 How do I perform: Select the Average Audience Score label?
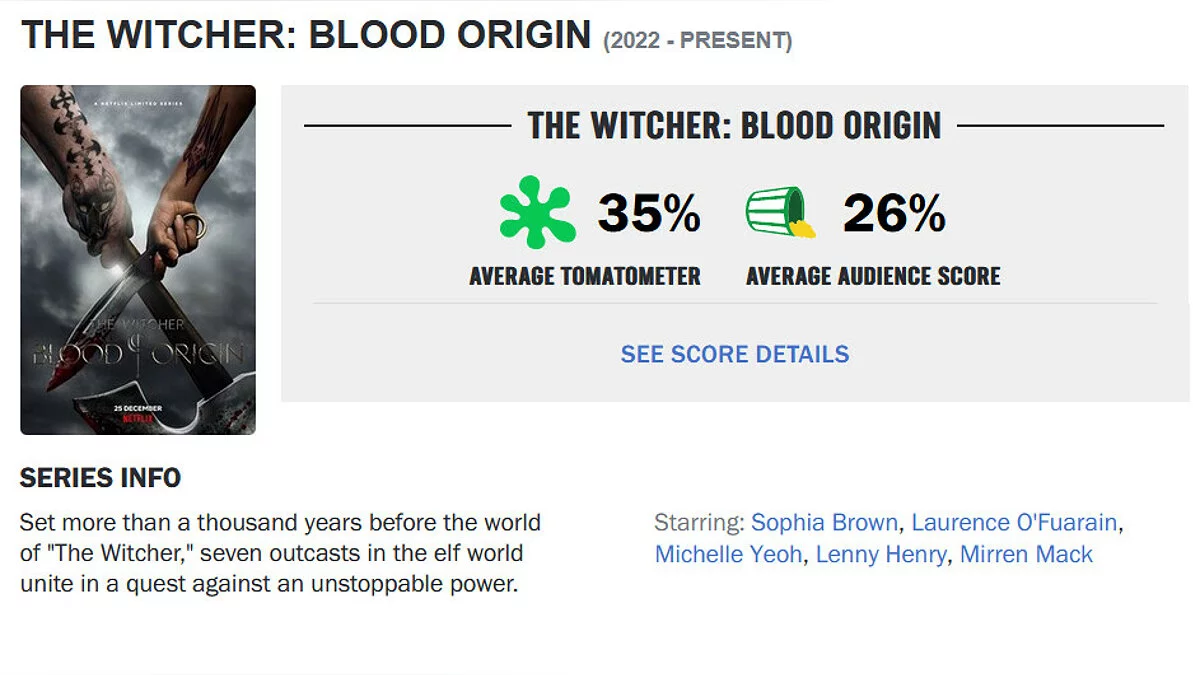(873, 276)
